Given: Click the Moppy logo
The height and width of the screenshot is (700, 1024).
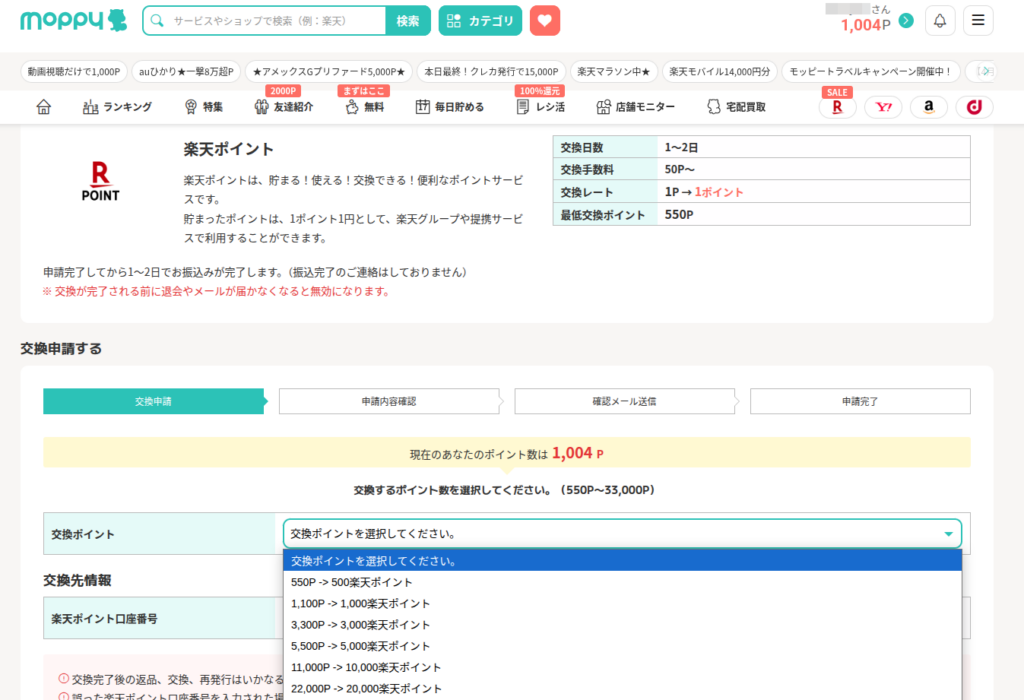Looking at the screenshot, I should 74,21.
